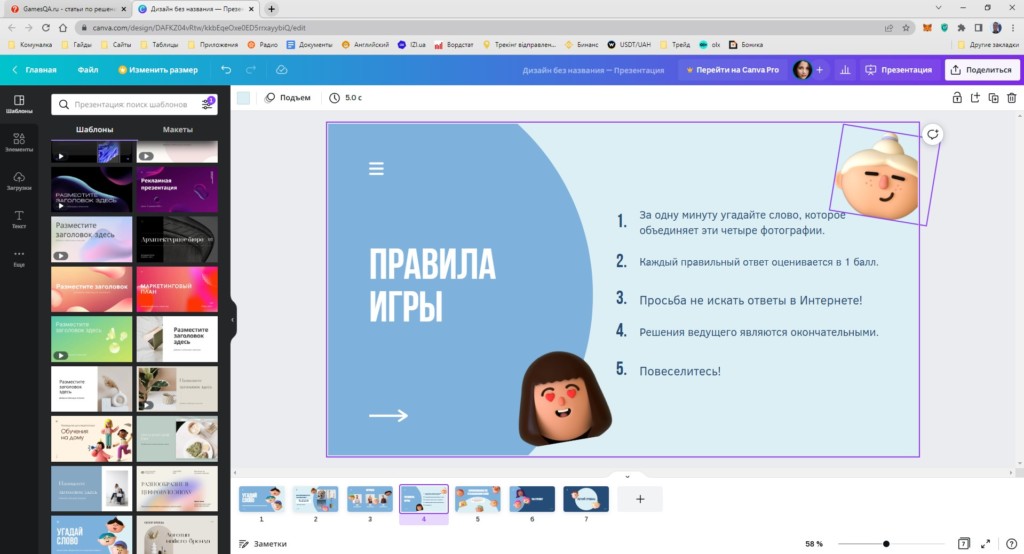Viewport: 1024px width, 554px height.
Task: Click the undo arrow in the Canva header
Action: (x=226, y=70)
